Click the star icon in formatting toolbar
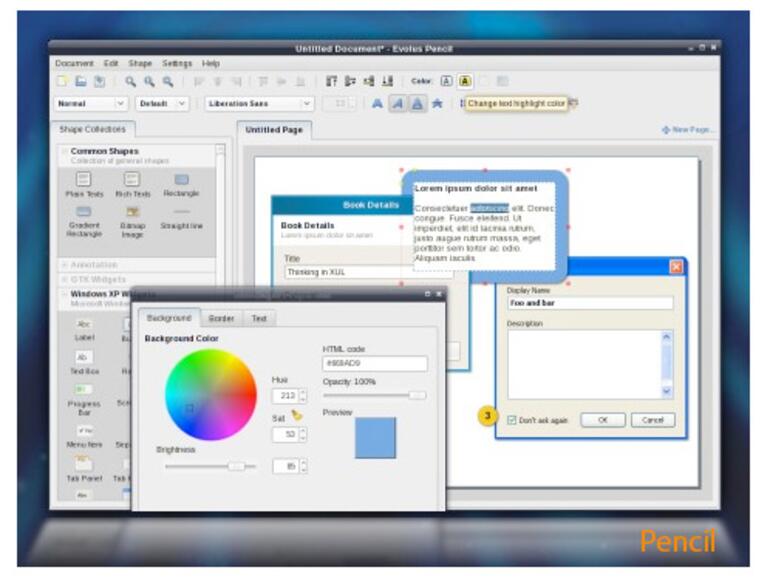 (x=437, y=104)
